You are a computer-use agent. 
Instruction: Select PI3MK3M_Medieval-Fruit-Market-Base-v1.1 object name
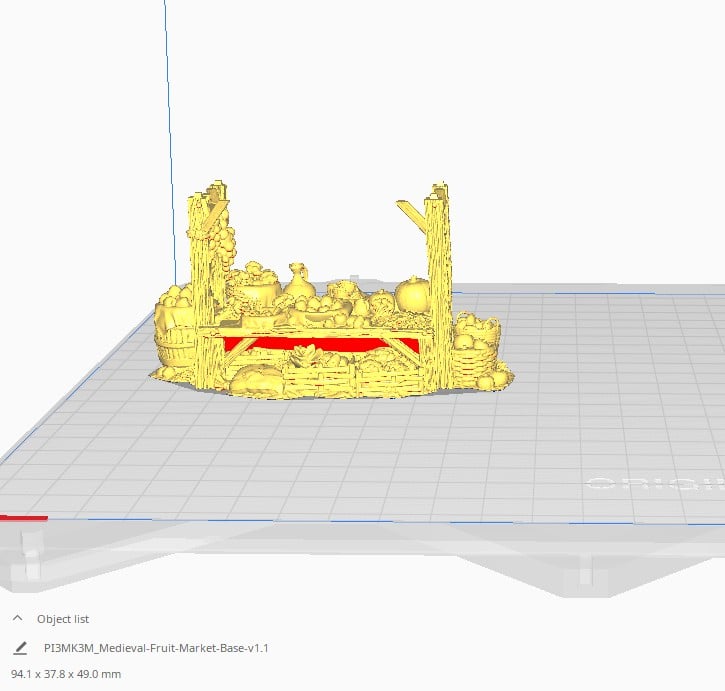156,648
